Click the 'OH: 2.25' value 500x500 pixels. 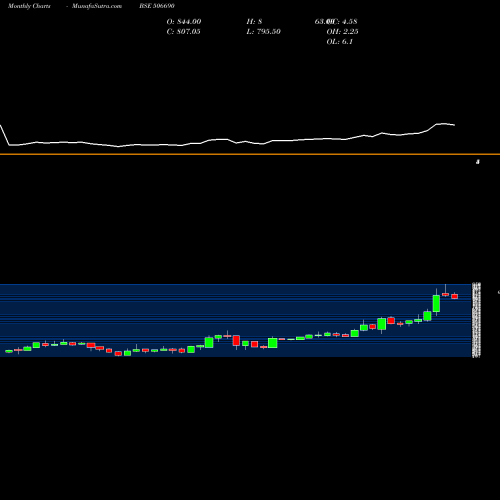[342, 32]
